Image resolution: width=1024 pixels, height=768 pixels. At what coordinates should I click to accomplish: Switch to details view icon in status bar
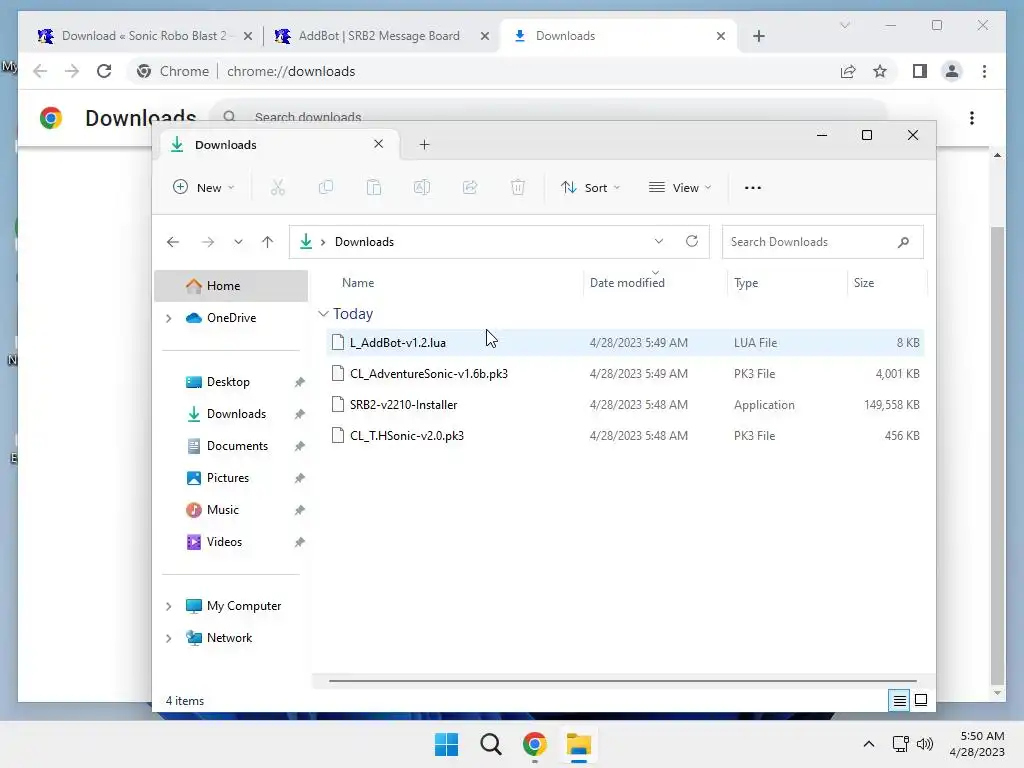pos(899,701)
